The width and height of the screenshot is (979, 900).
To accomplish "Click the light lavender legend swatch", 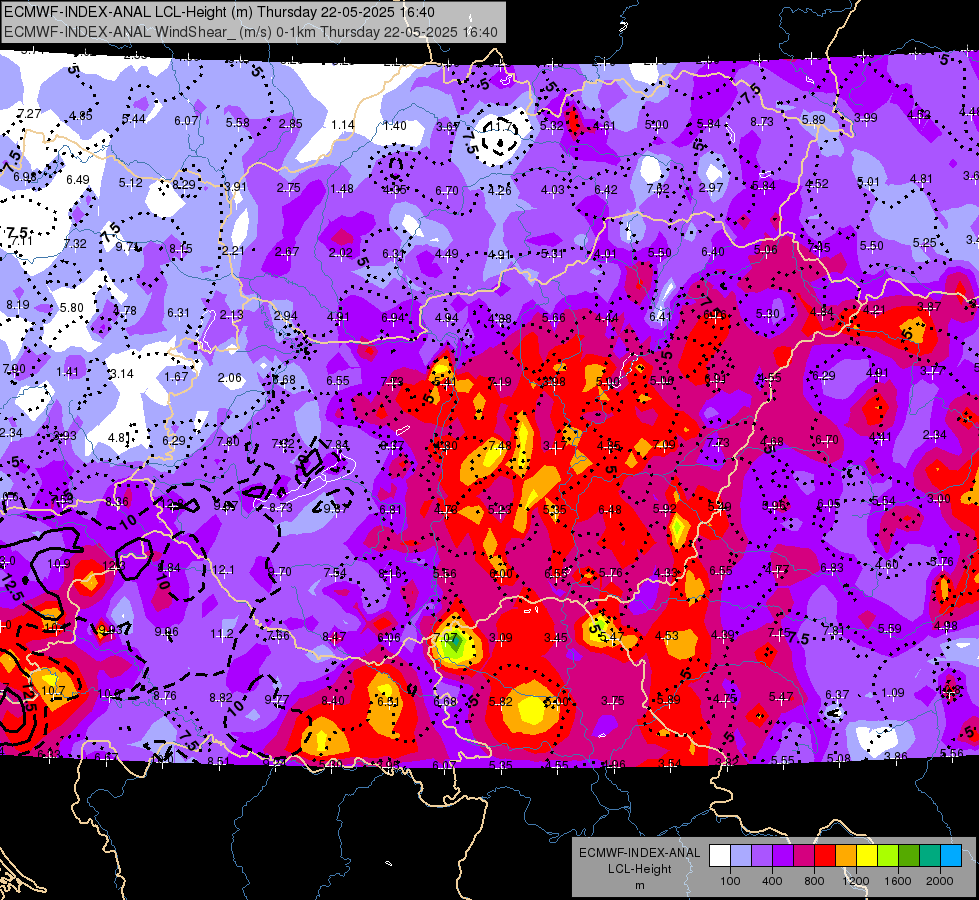I will [741, 856].
